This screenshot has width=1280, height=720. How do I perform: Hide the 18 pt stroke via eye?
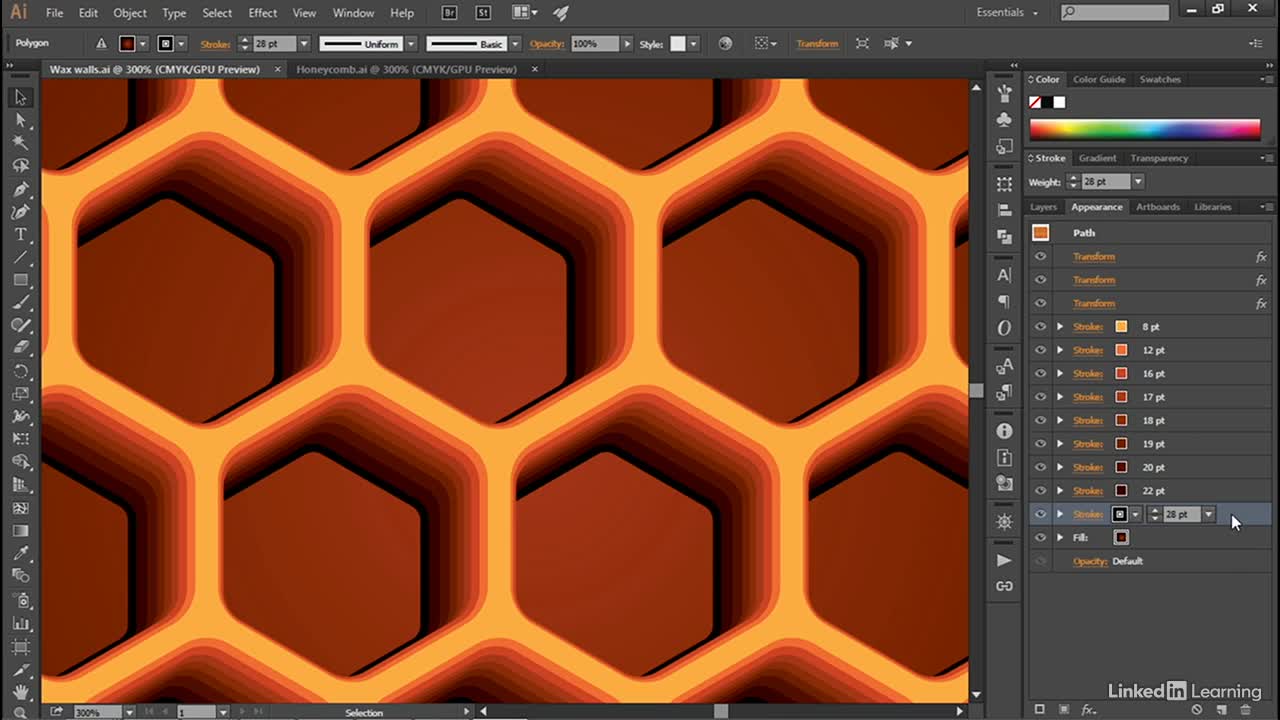(1041, 420)
